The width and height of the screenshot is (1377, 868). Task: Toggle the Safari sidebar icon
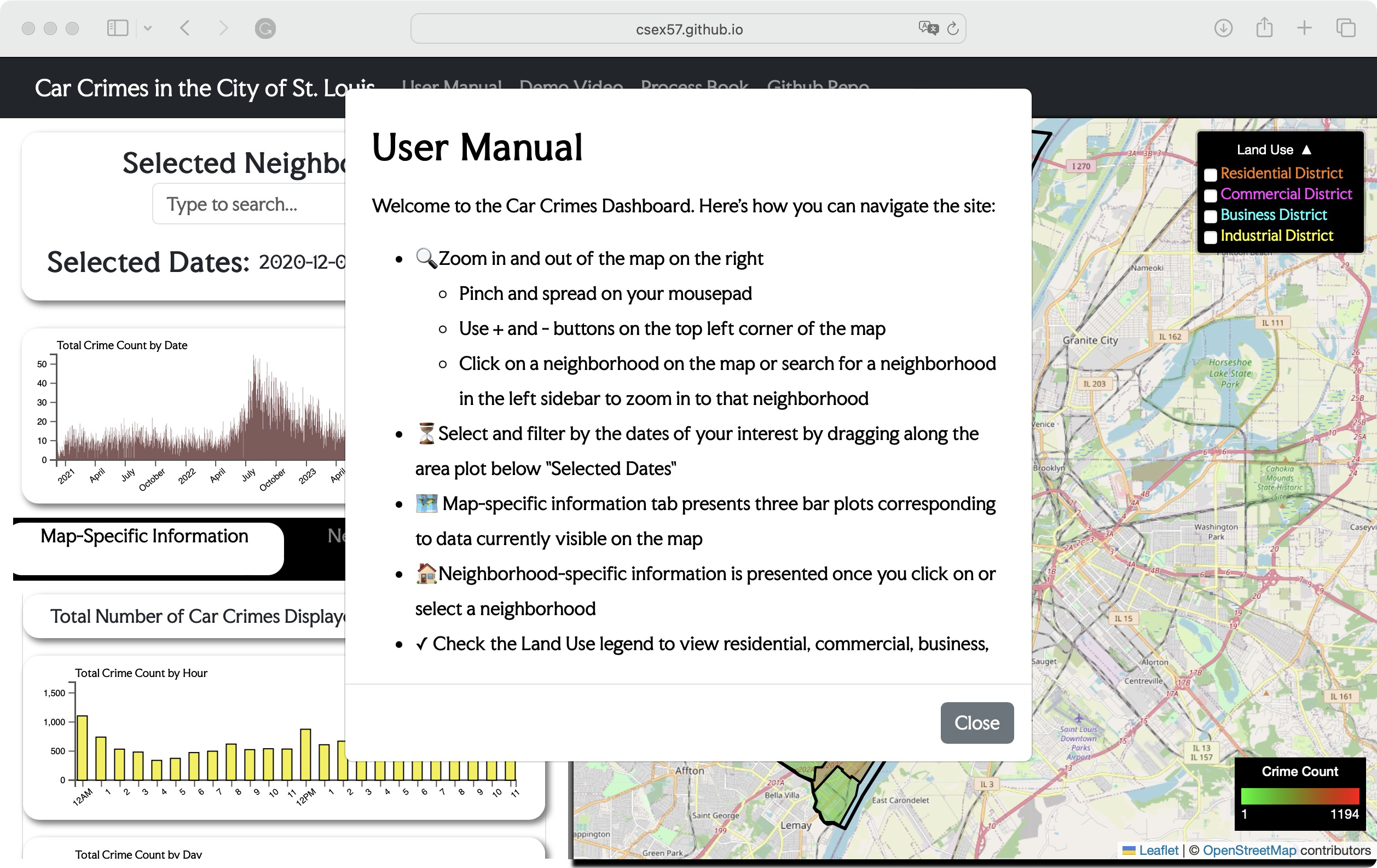pos(117,27)
